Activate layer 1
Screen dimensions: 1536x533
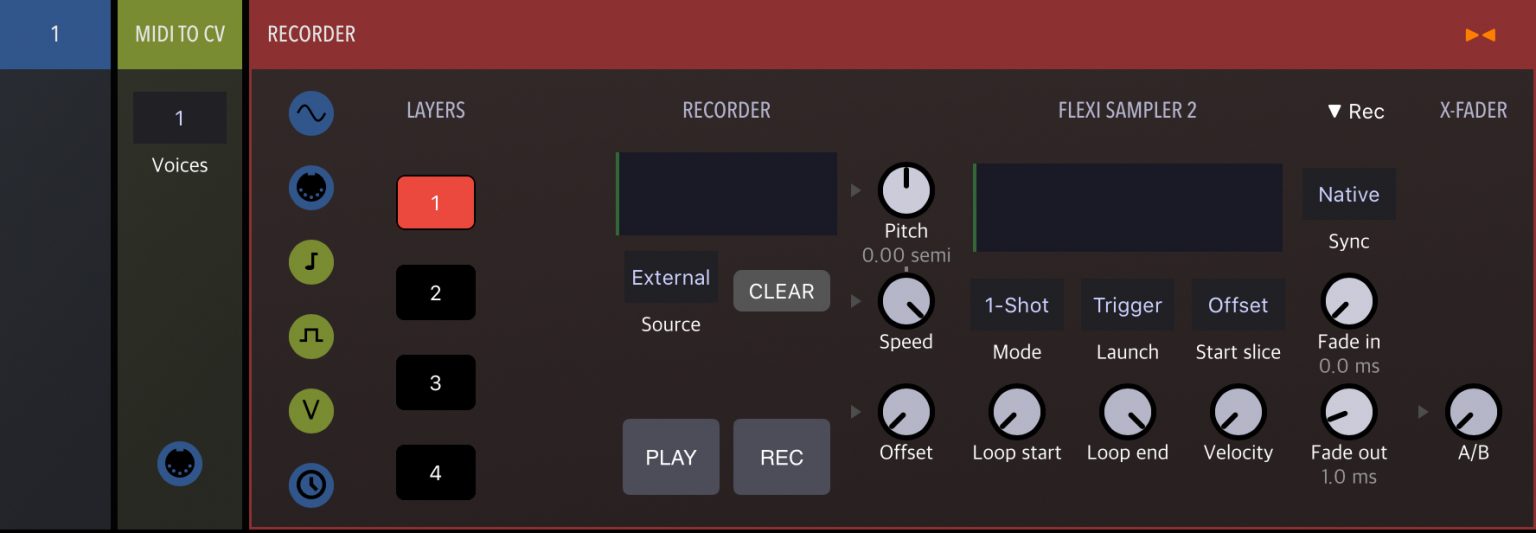click(x=435, y=203)
